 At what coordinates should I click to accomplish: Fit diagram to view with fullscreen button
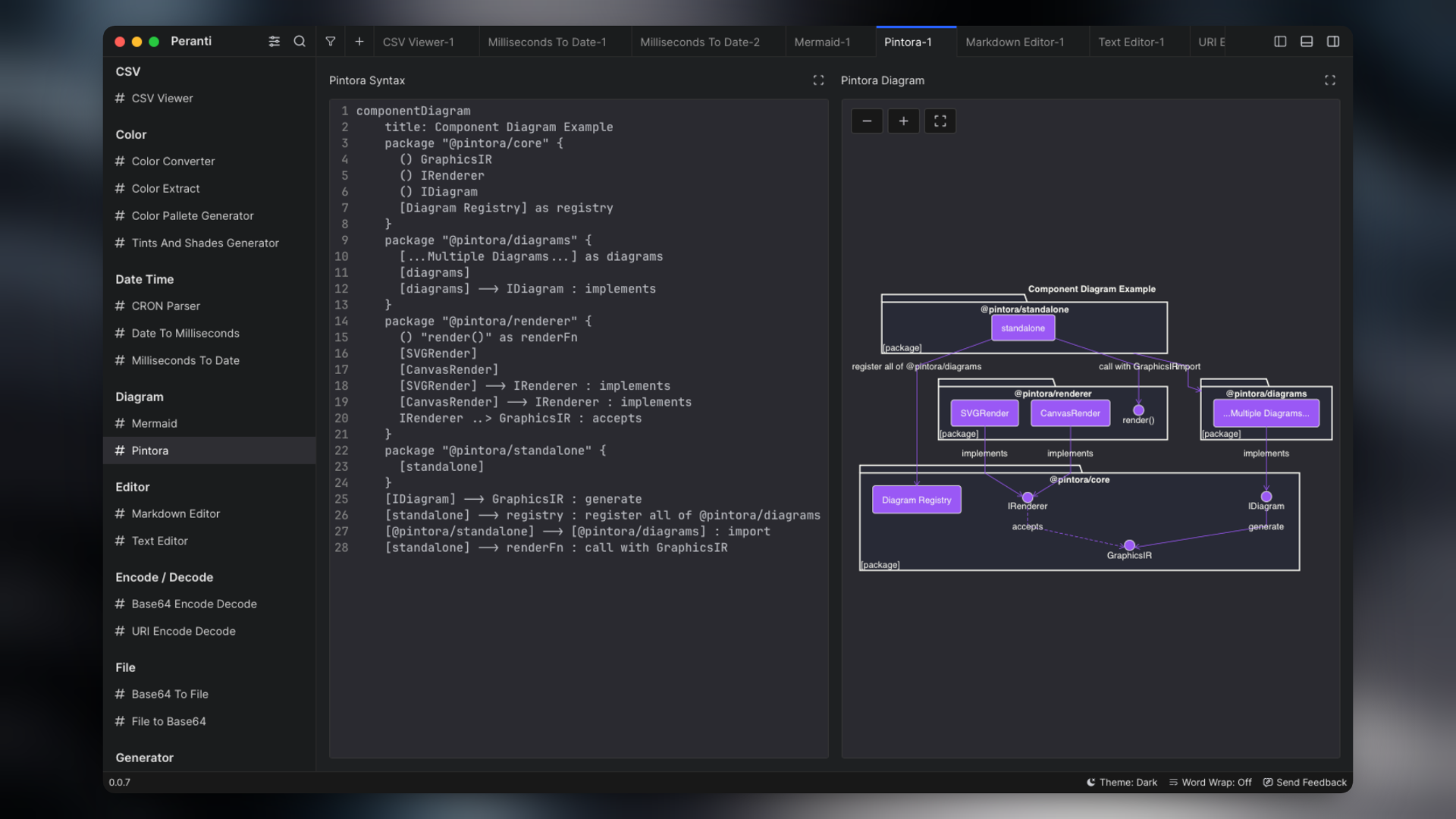(x=940, y=121)
